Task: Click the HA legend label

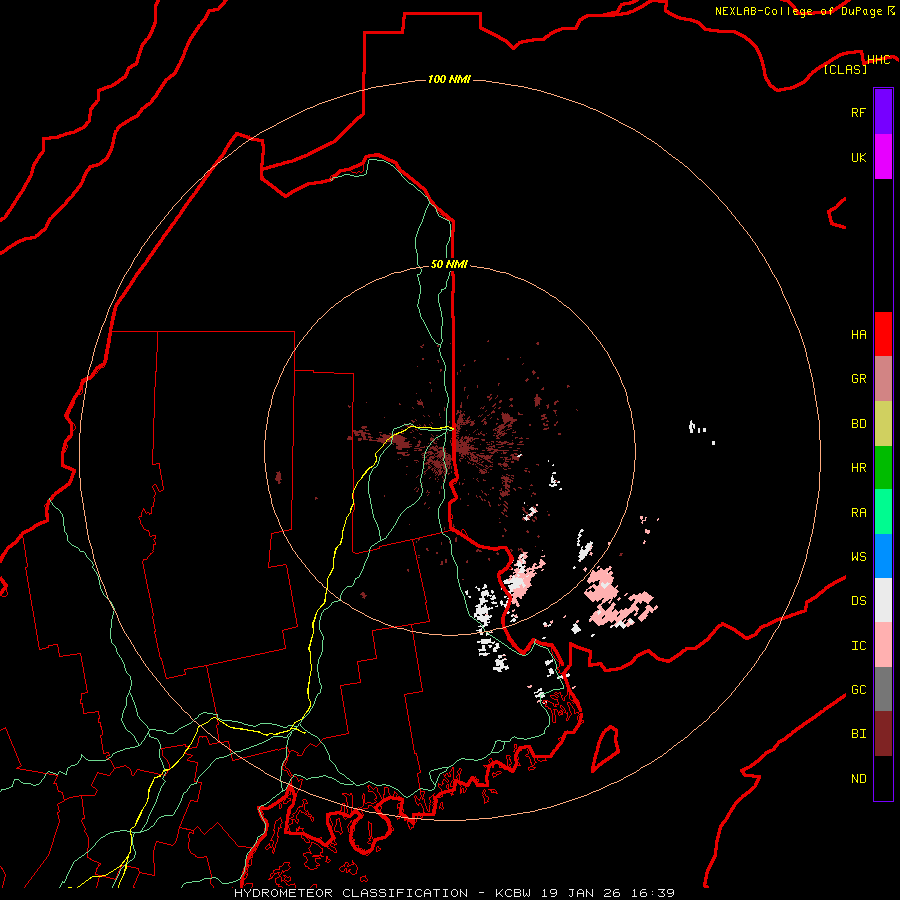Action: point(858,335)
